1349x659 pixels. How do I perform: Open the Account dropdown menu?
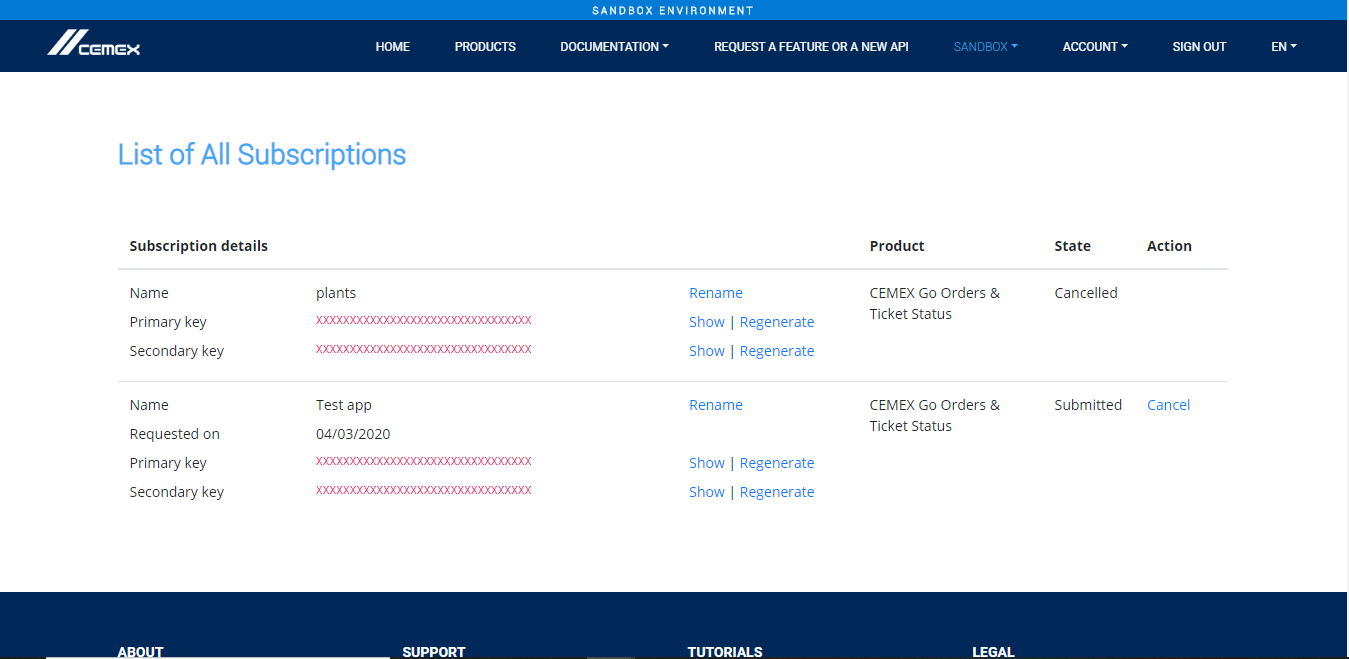1094,47
